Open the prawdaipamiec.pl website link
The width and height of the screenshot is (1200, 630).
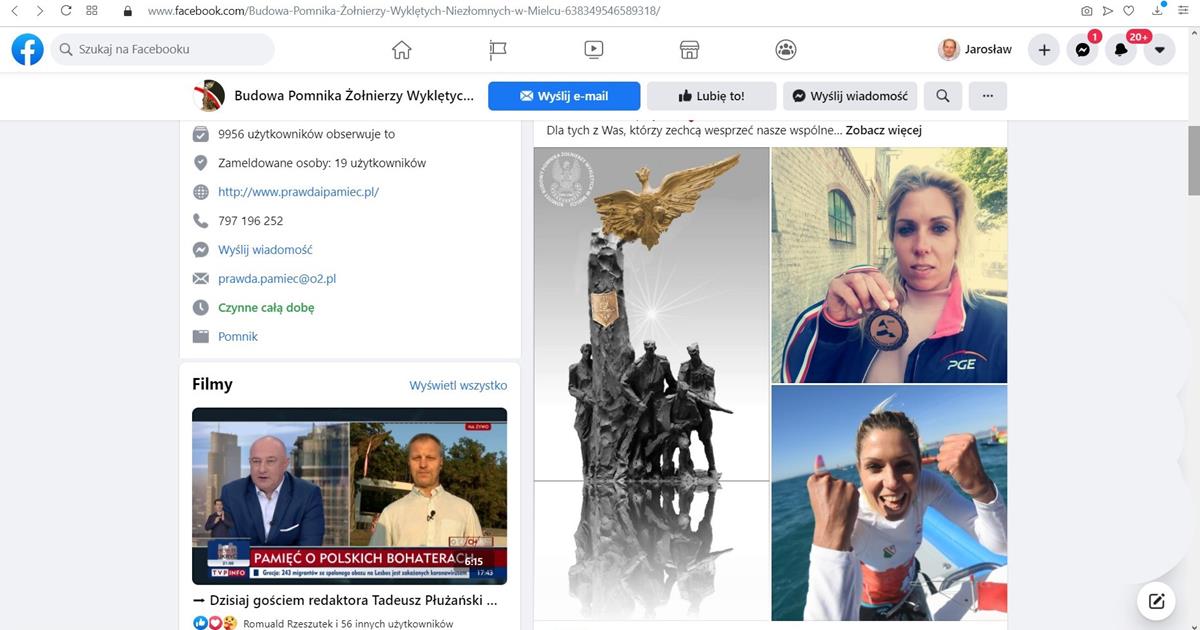pyautogui.click(x=298, y=192)
